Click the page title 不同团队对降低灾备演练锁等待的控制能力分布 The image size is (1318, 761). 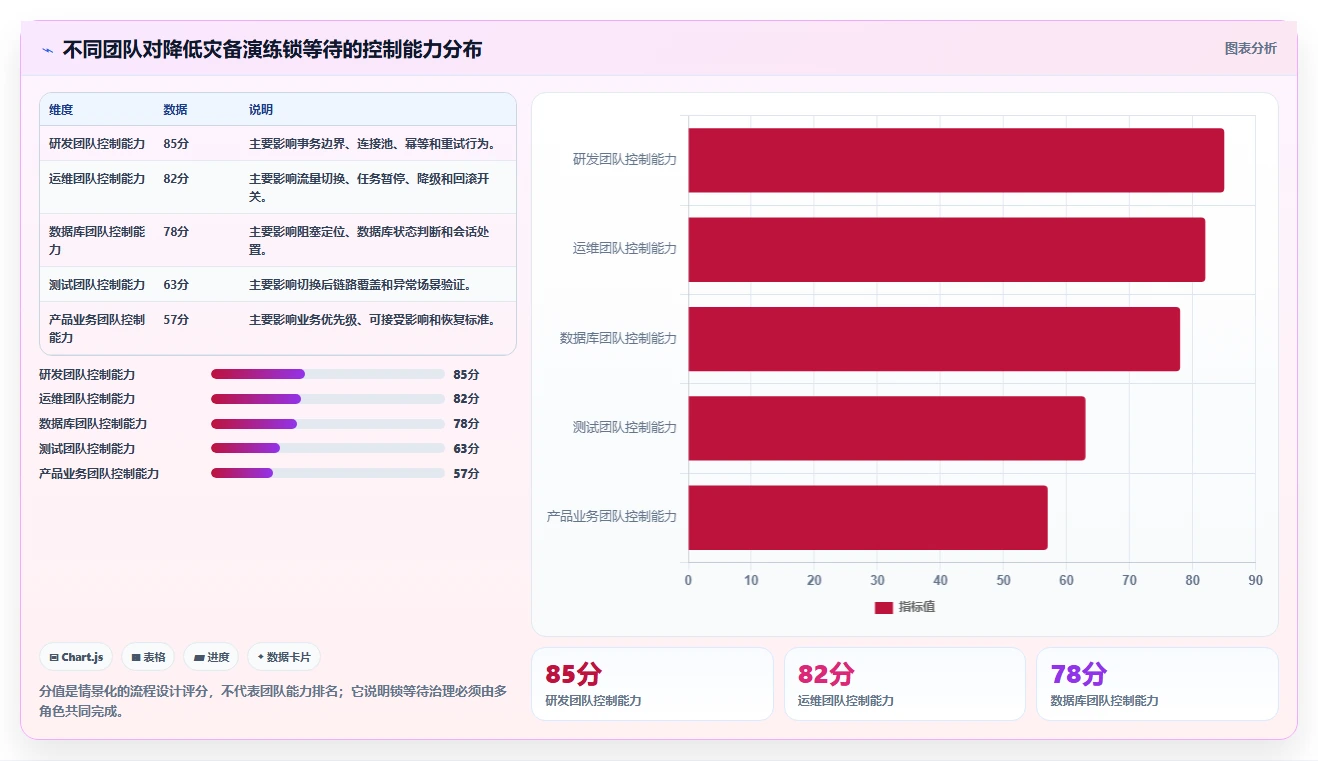272,50
